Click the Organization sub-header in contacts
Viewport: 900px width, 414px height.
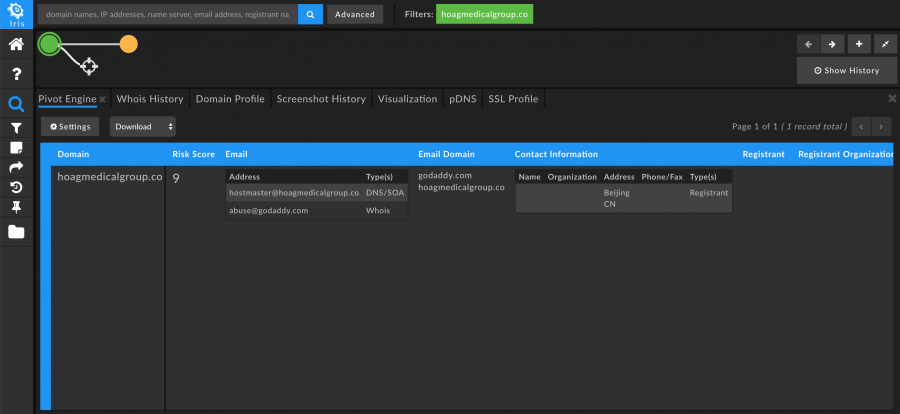[572, 177]
